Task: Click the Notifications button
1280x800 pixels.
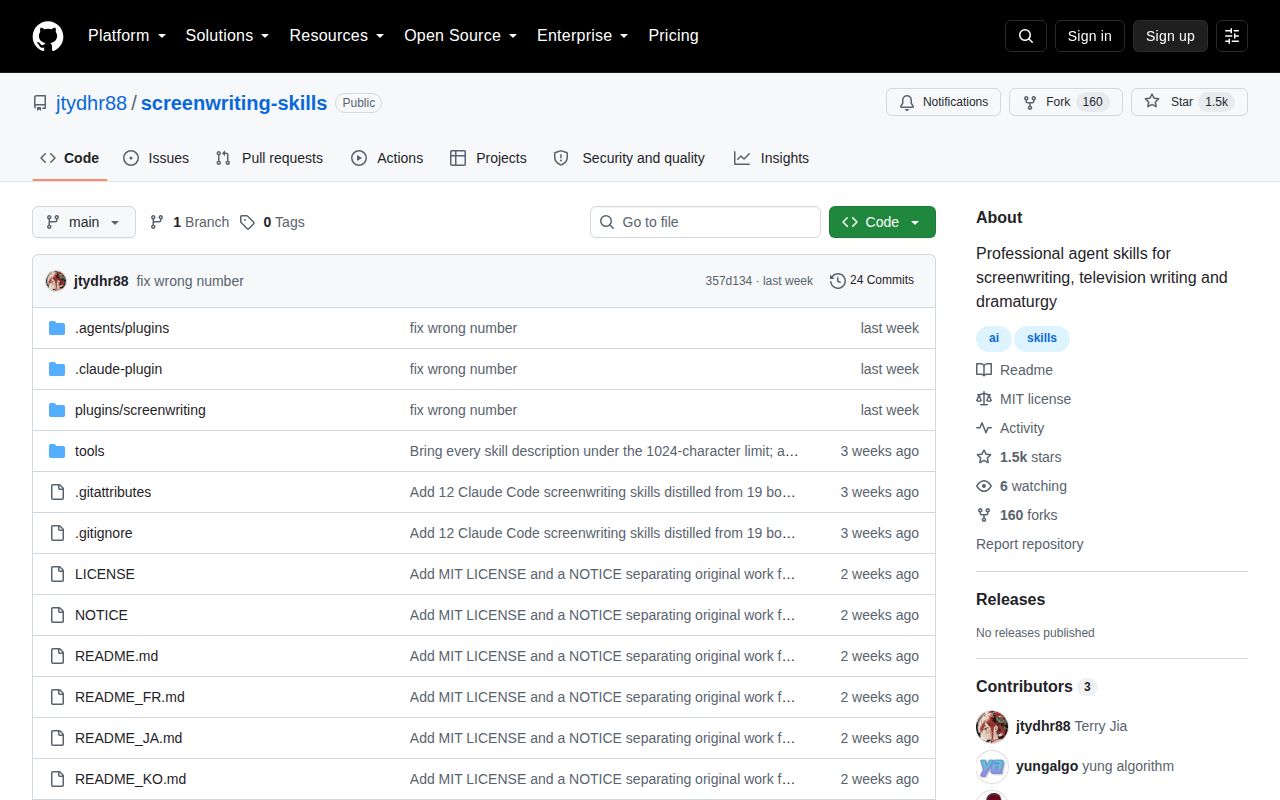Action: coord(943,102)
